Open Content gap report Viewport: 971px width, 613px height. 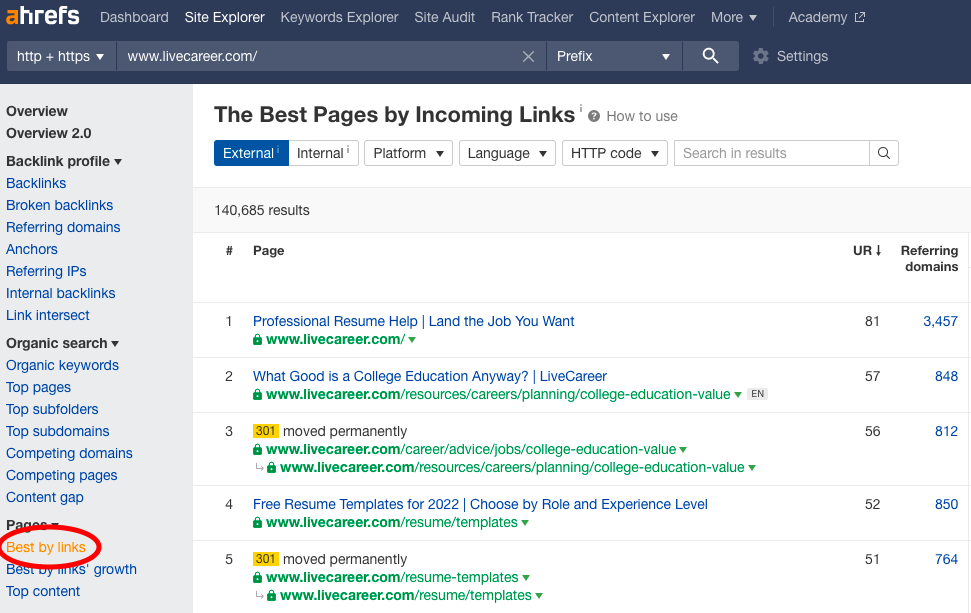click(45, 497)
